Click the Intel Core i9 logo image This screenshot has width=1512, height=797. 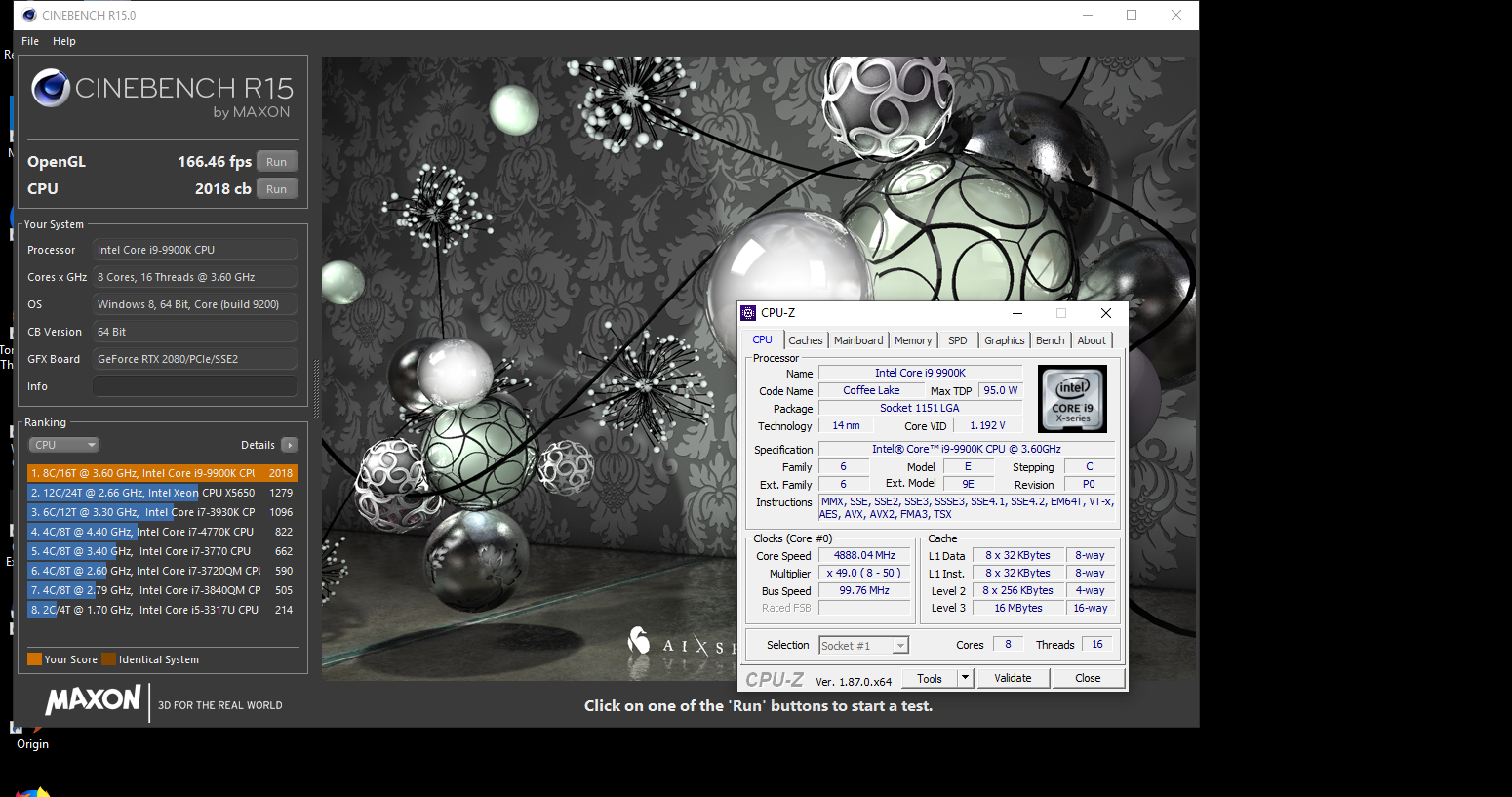(1072, 398)
